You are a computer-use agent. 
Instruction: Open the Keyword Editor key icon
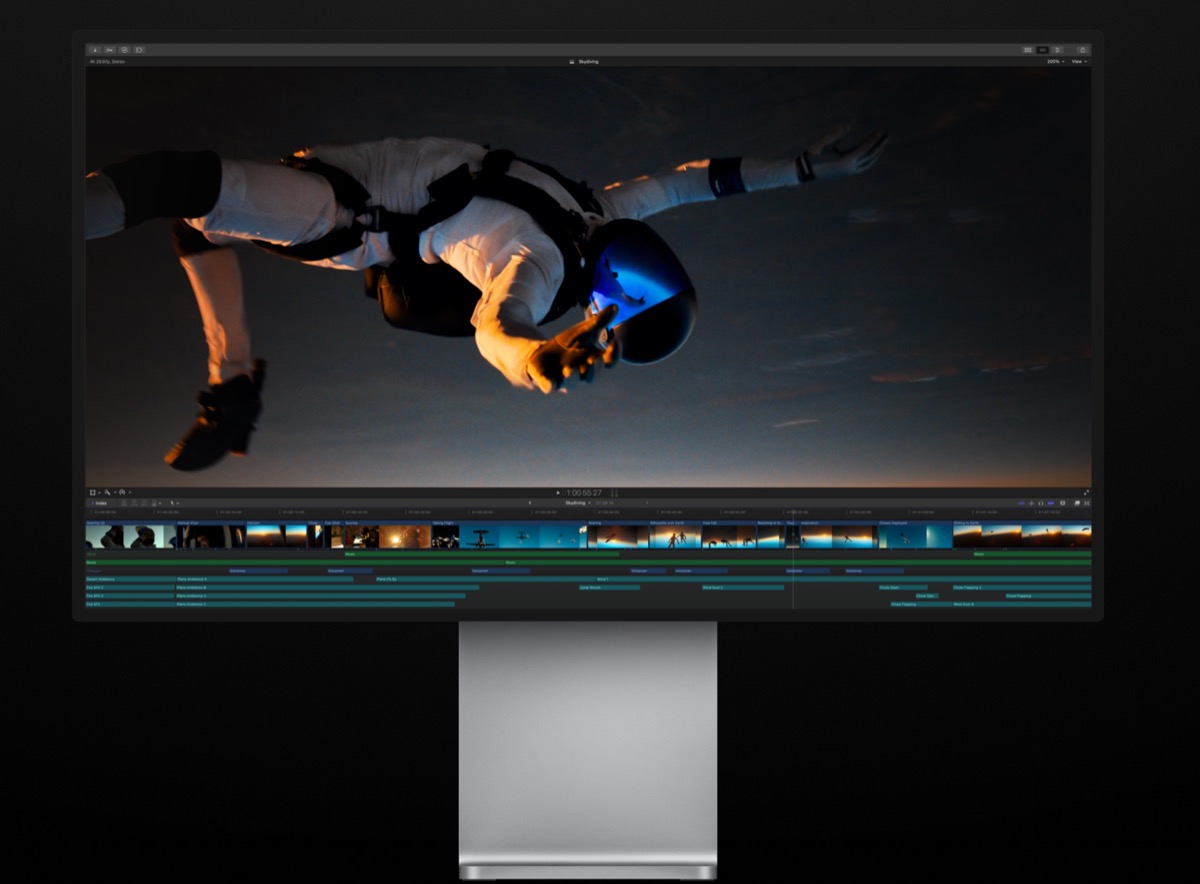(x=110, y=49)
